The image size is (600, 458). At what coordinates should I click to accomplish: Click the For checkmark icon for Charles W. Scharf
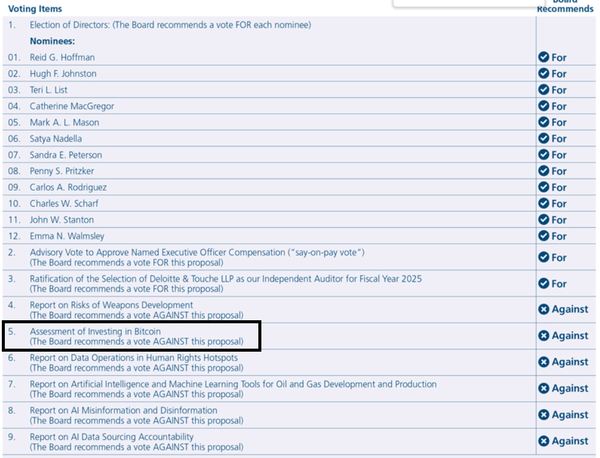(543, 203)
